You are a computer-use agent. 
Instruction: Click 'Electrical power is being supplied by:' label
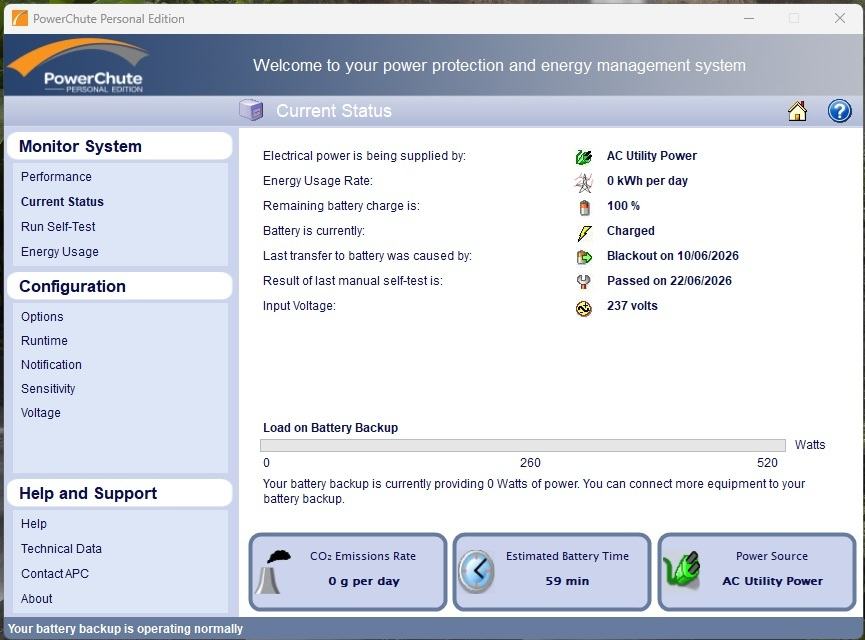pyautogui.click(x=364, y=156)
